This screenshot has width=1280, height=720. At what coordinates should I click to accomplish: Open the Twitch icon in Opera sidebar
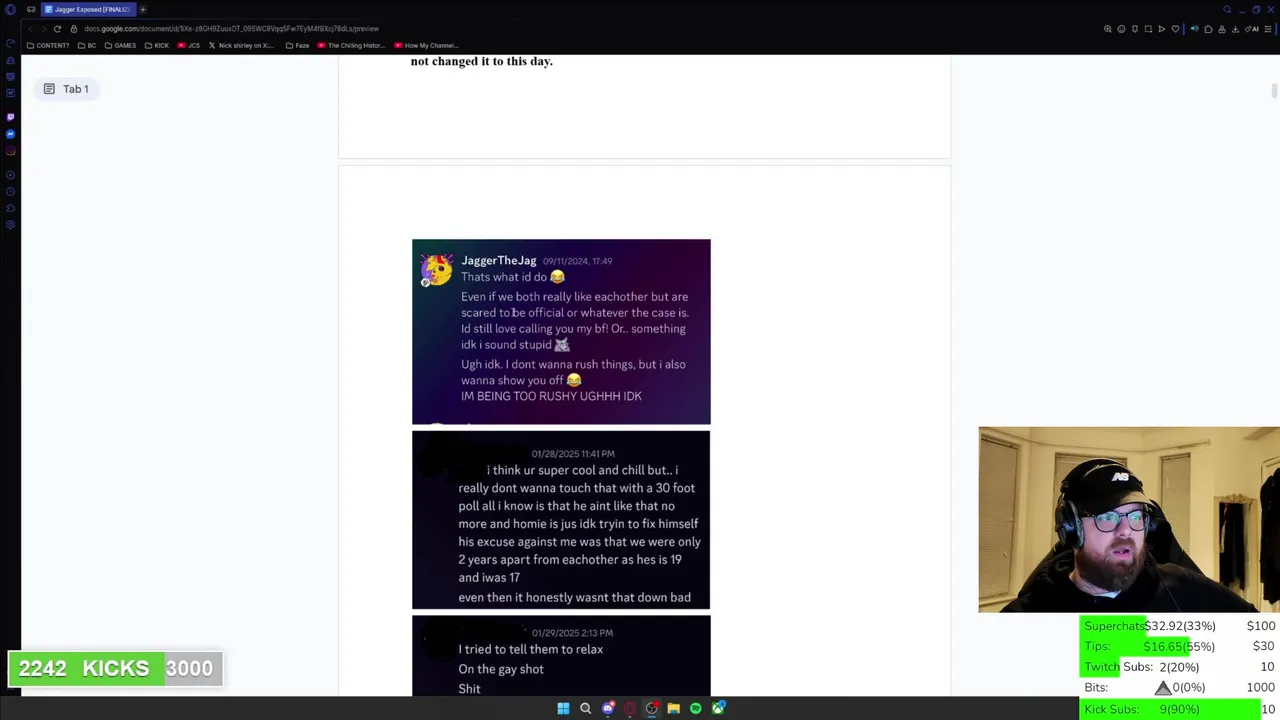tap(10, 117)
